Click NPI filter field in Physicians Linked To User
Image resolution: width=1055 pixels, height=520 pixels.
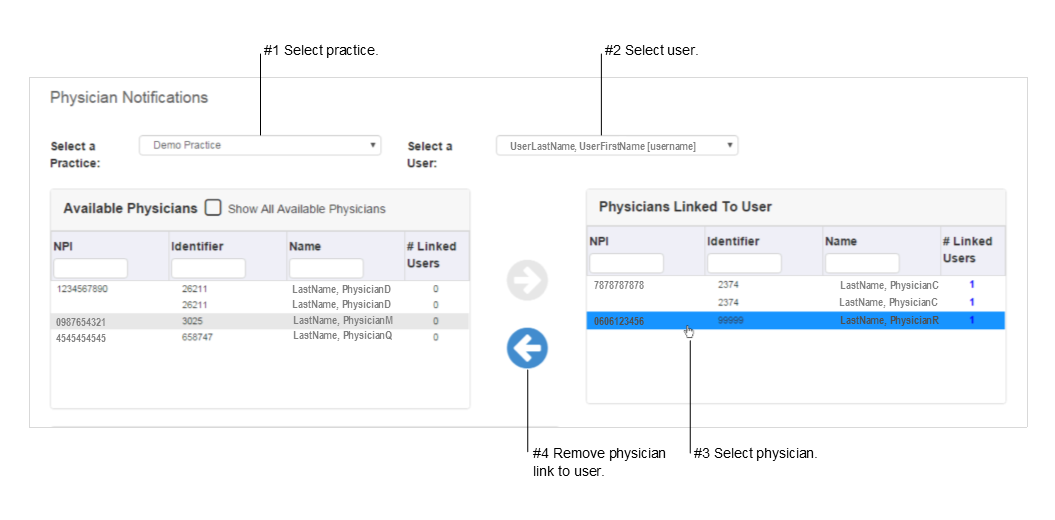[627, 263]
